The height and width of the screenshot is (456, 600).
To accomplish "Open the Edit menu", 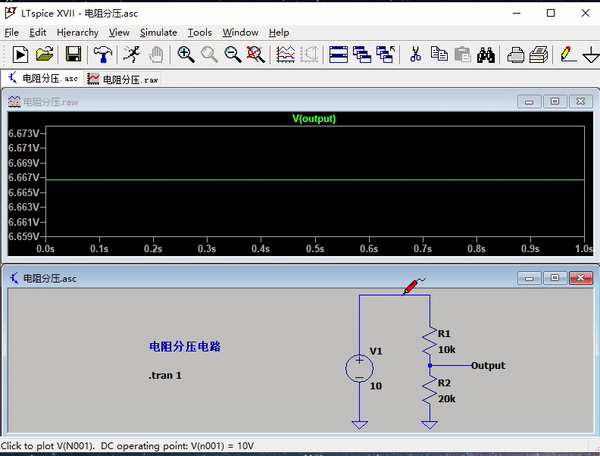I will (x=38, y=33).
